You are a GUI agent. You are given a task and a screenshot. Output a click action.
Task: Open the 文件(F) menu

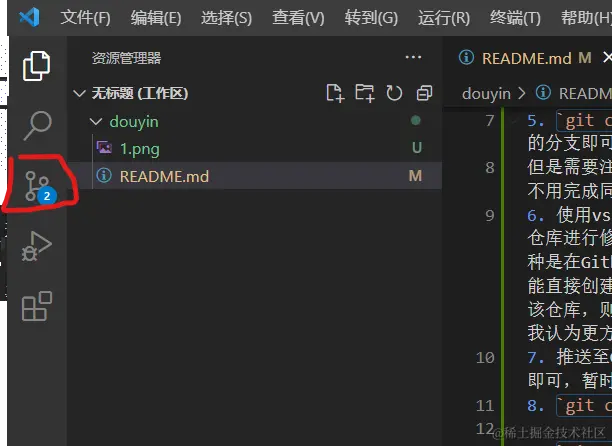(85, 18)
